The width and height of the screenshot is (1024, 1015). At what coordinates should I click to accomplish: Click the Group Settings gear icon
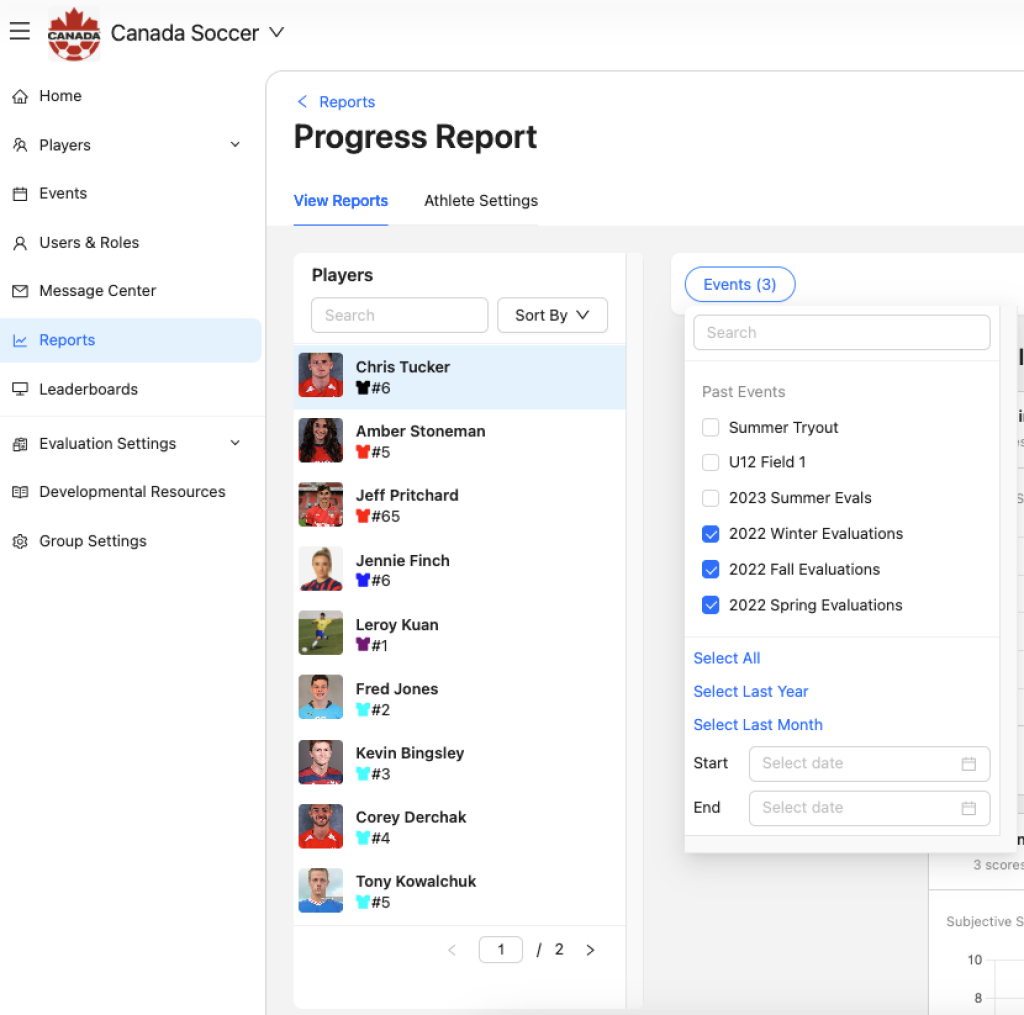coord(19,541)
